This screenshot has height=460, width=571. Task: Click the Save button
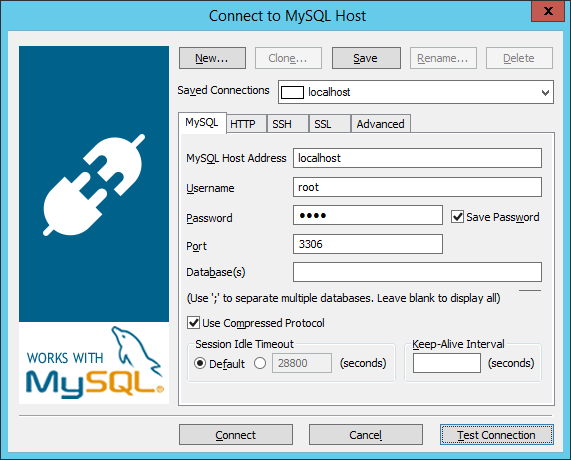366,58
